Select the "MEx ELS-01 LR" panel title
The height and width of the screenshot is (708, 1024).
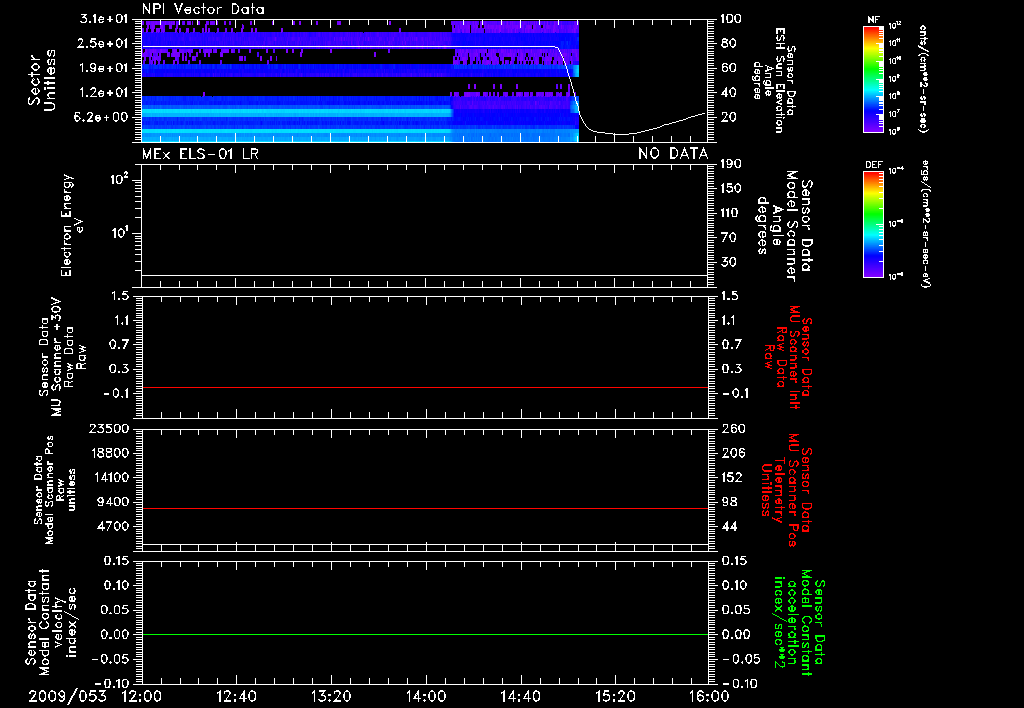pos(200,153)
